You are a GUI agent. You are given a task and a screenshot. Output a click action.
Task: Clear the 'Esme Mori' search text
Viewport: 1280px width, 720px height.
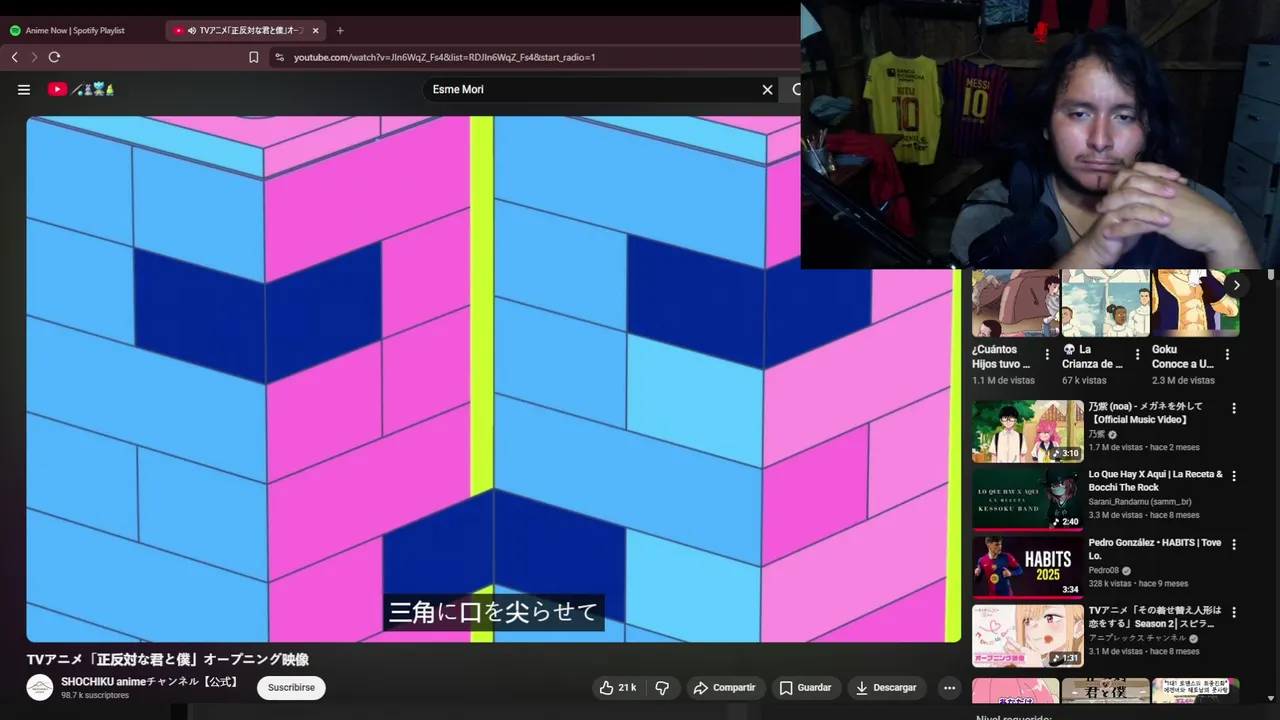[767, 89]
